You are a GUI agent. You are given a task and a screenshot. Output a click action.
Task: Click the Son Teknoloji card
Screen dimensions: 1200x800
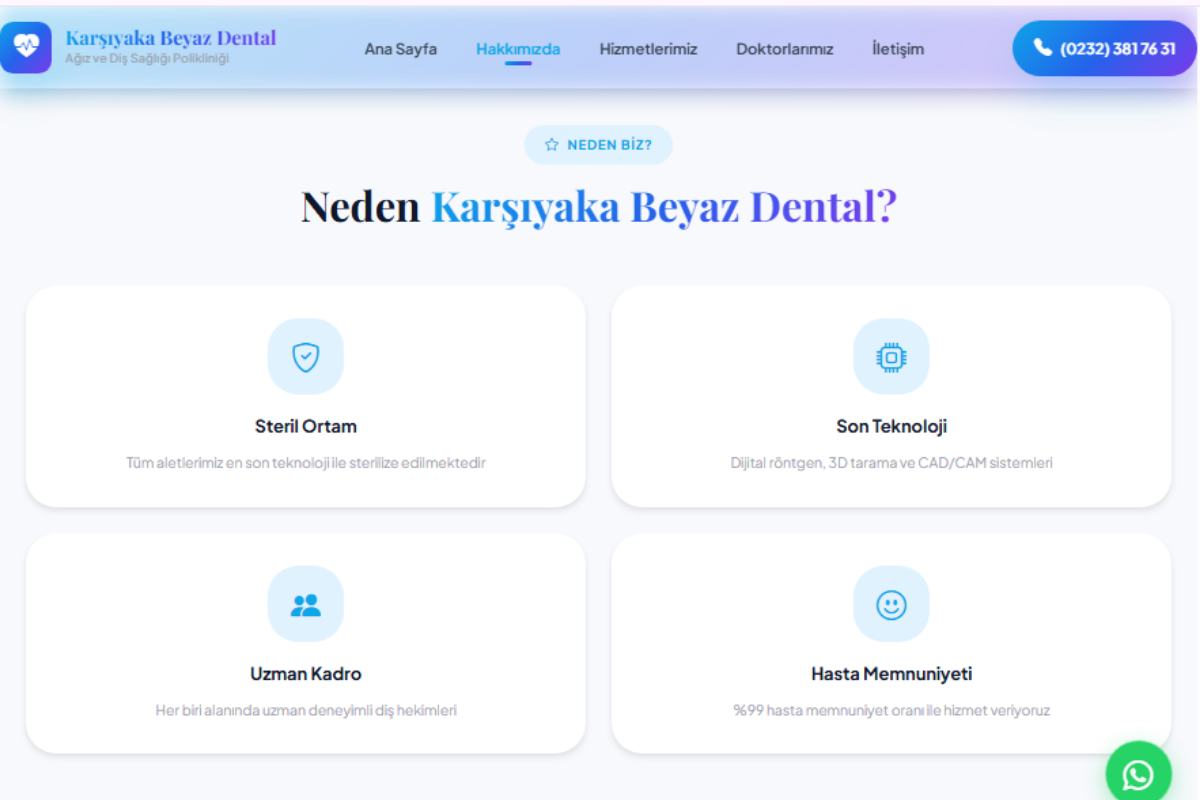pos(892,396)
